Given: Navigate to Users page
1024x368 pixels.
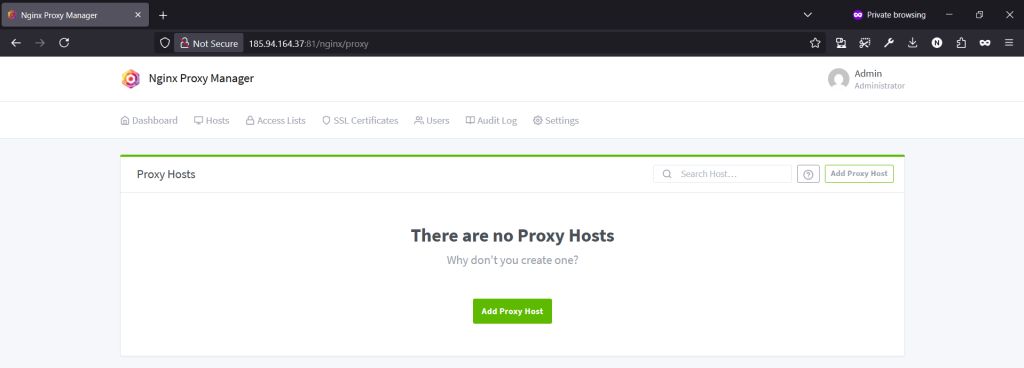Looking at the screenshot, I should pyautogui.click(x=432, y=121).
